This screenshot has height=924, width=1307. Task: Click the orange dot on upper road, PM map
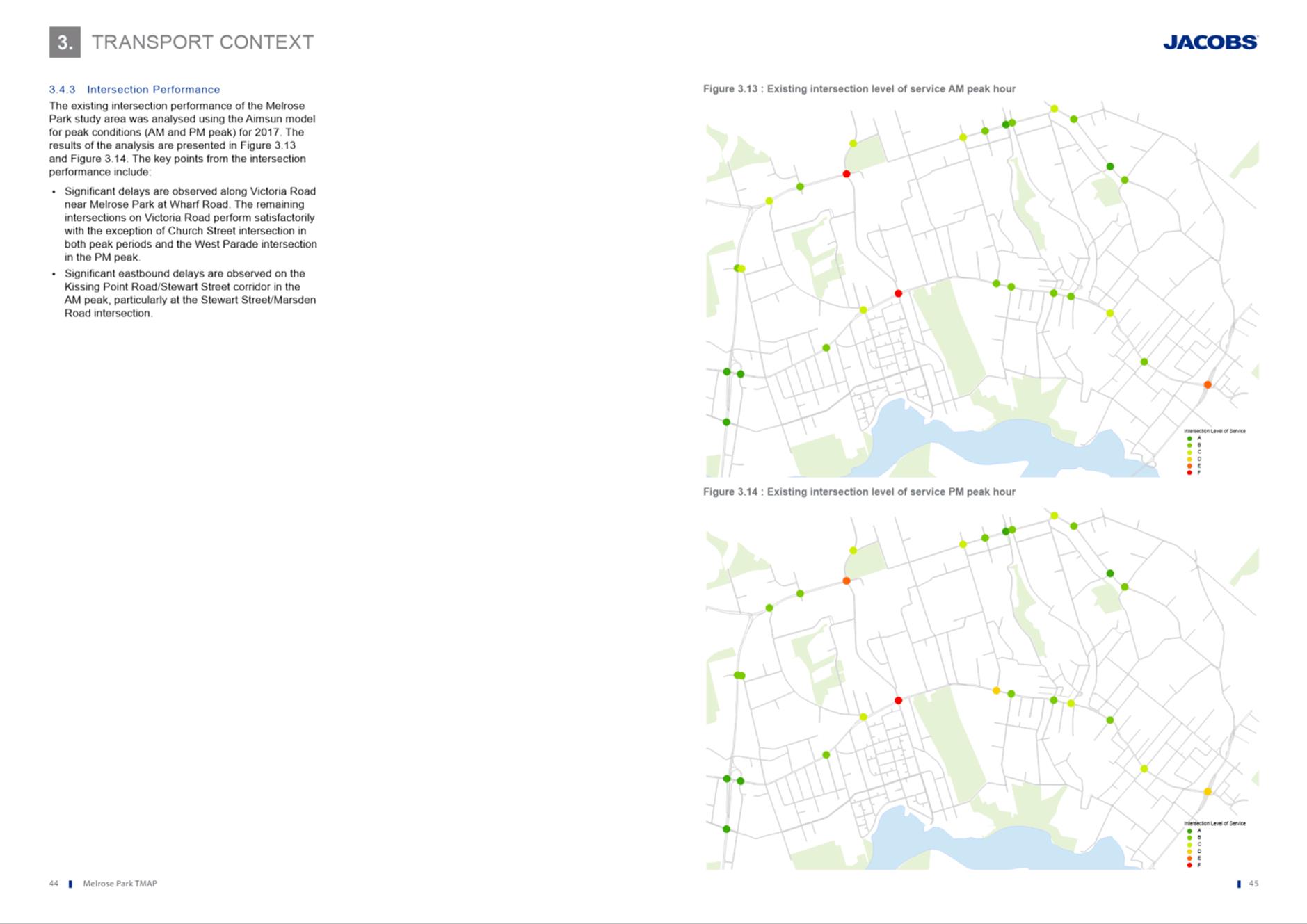tap(846, 581)
